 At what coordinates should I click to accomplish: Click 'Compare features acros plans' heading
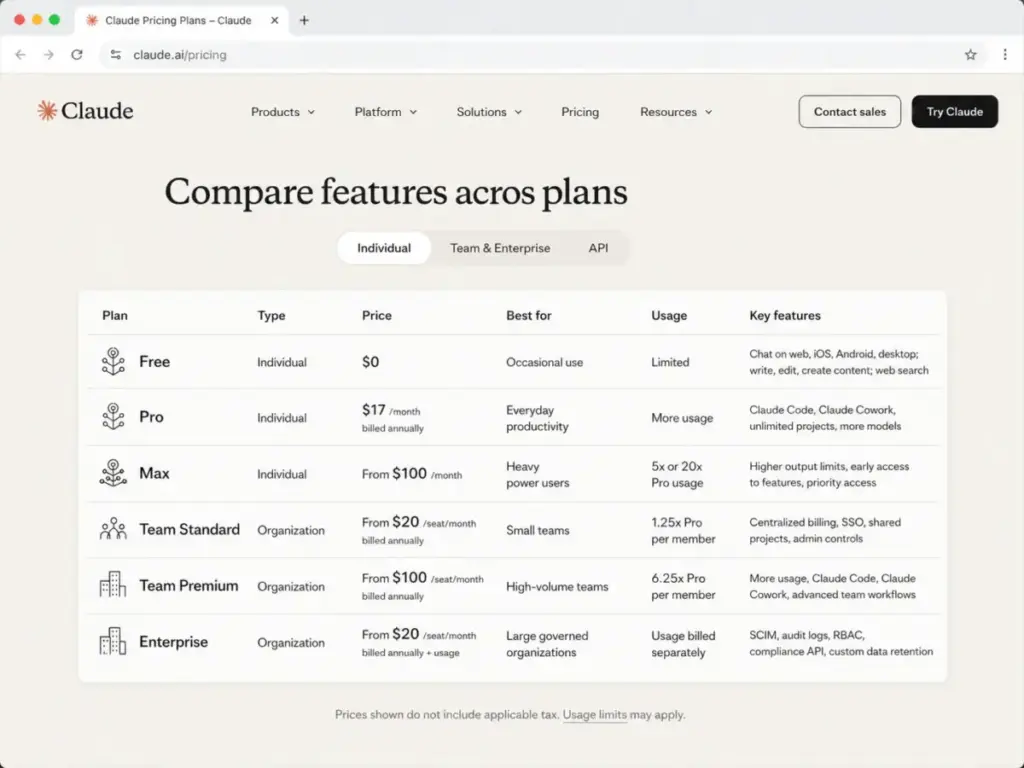(x=396, y=192)
